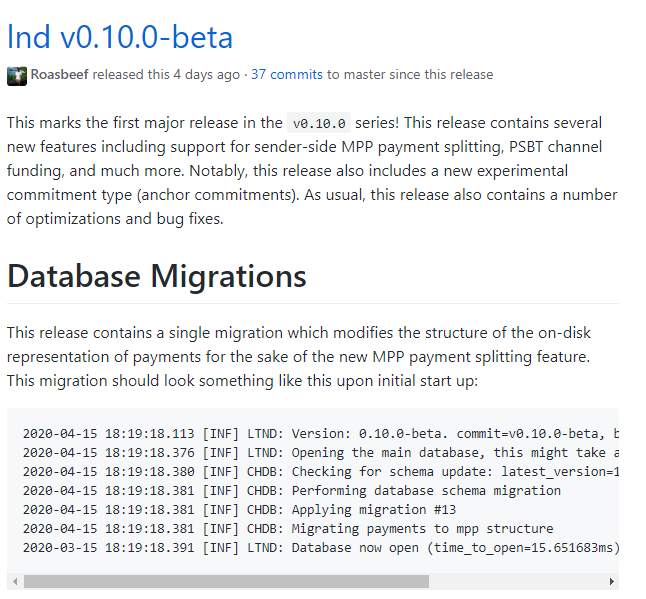Click the log line 'Applying migration #13'
Viewport: 646px width, 599px height.
(239, 510)
